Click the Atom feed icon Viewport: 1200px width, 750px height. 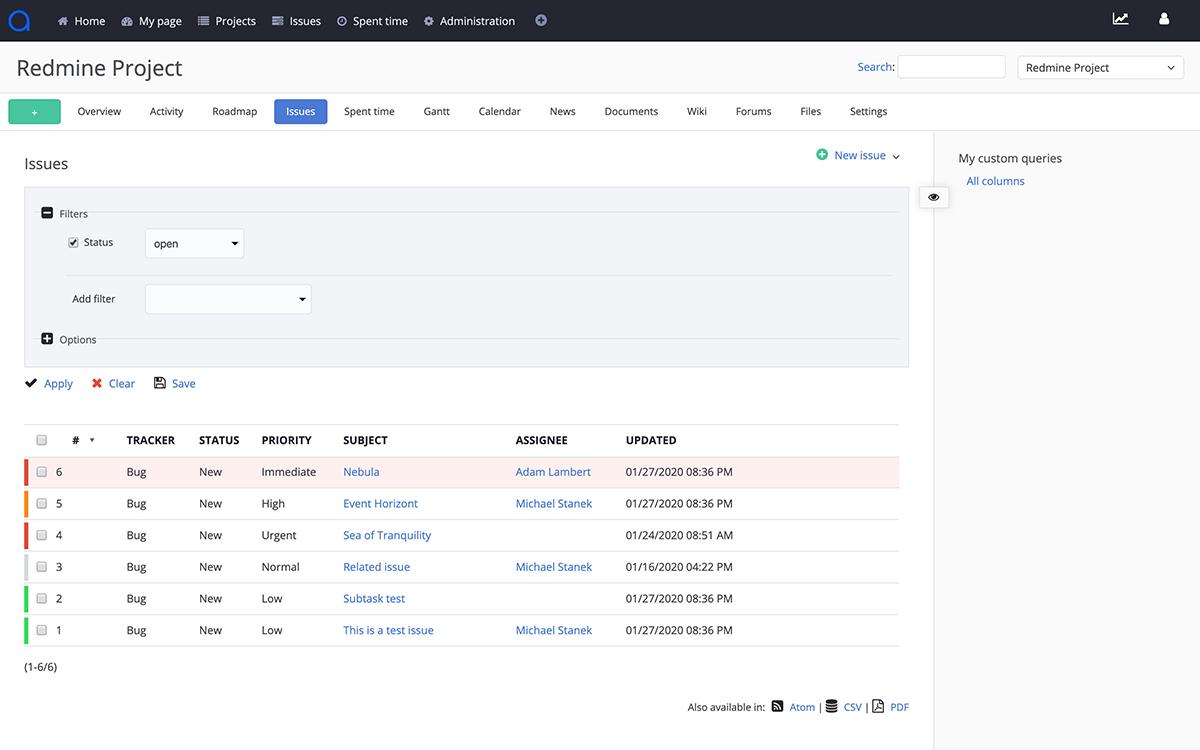point(777,706)
